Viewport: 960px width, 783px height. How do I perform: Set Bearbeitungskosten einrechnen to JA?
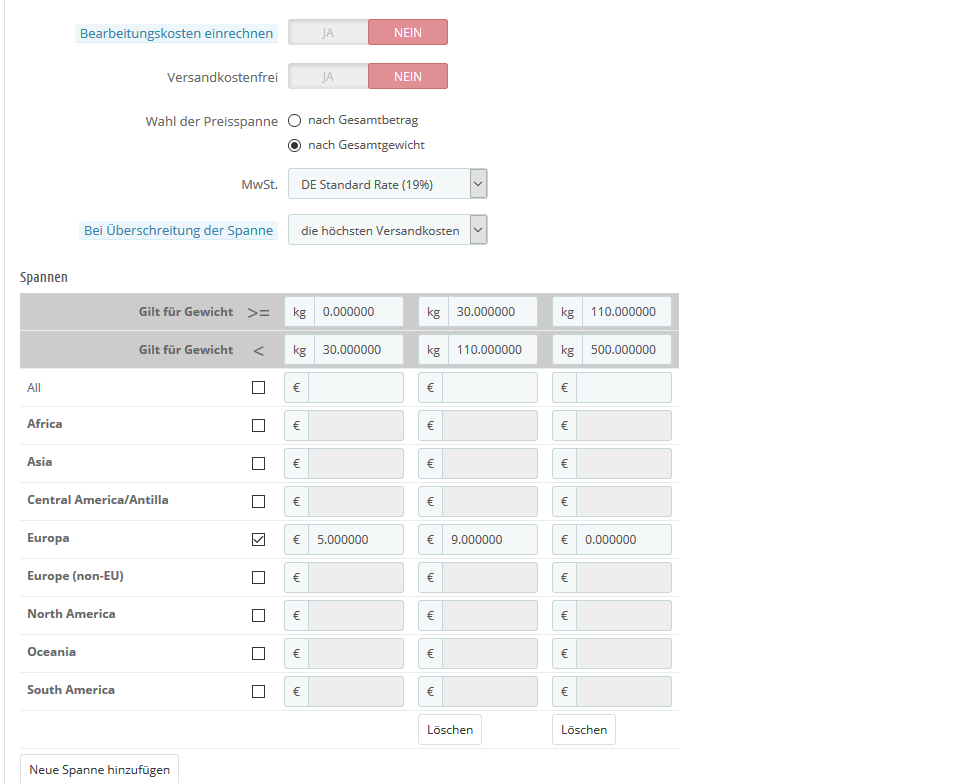pos(328,32)
